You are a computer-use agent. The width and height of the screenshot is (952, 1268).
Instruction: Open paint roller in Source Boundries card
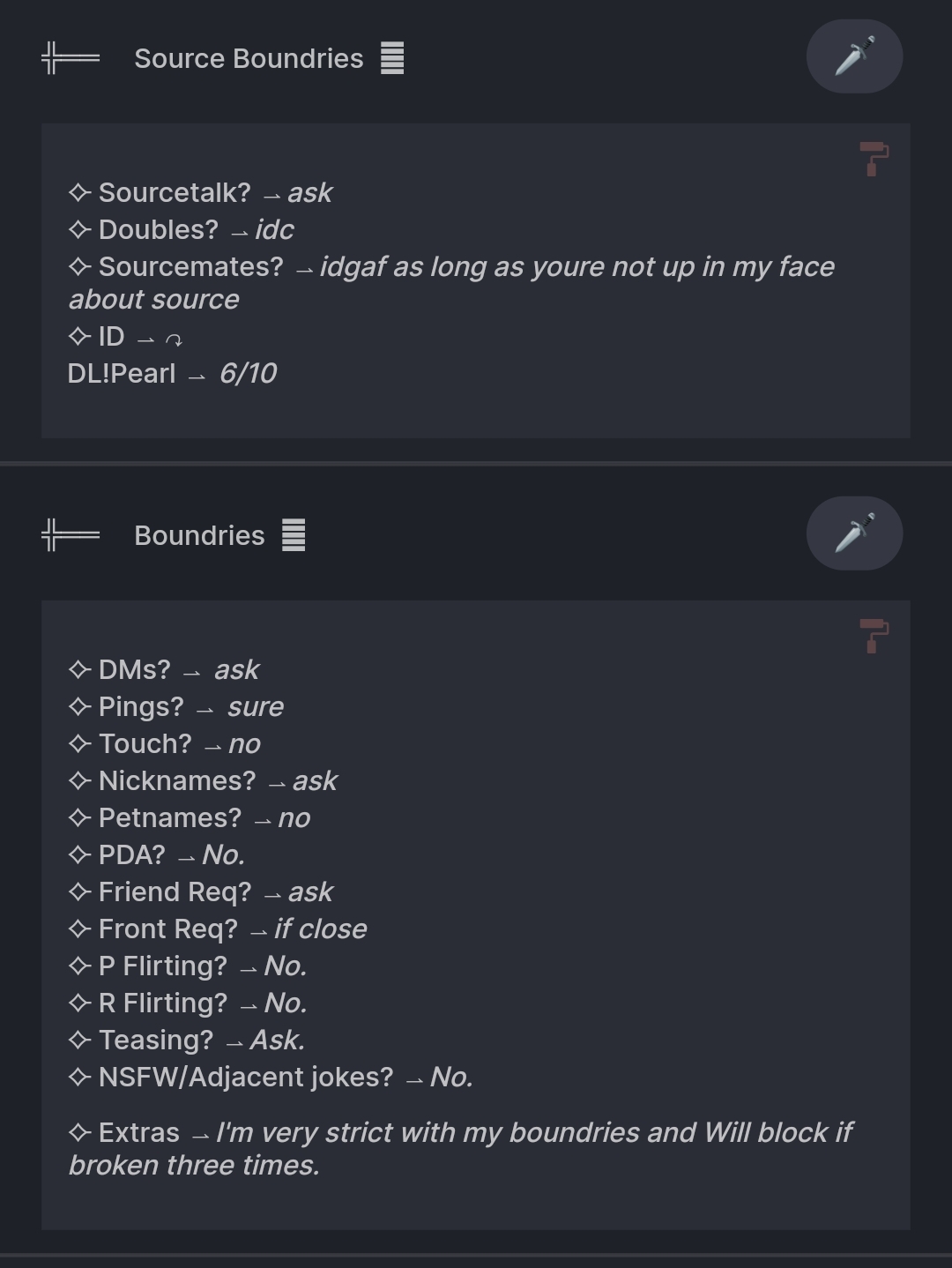pos(874,159)
